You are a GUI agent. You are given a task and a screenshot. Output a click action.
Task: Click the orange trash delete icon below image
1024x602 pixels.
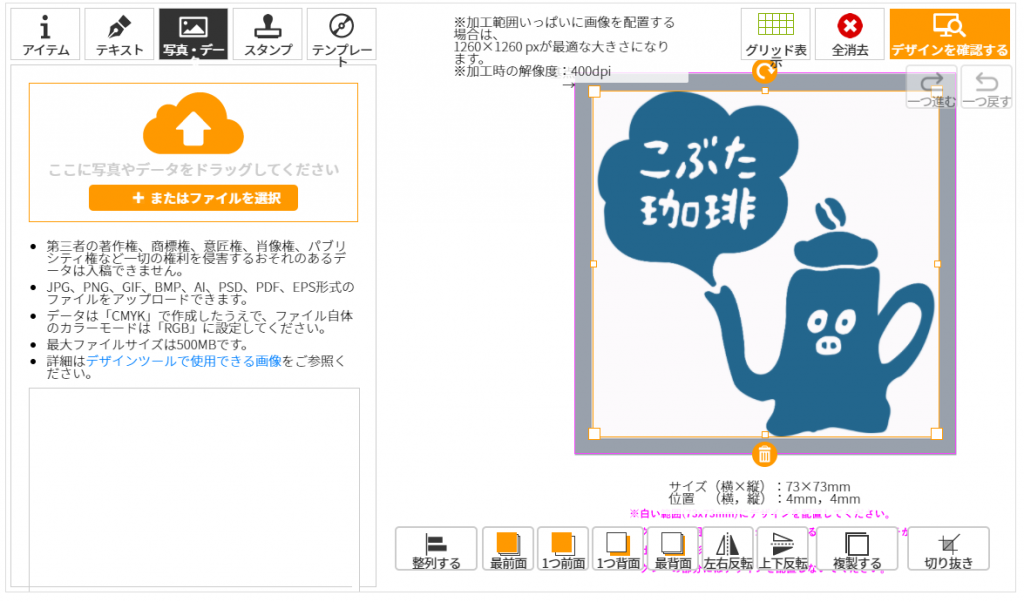pyautogui.click(x=764, y=454)
